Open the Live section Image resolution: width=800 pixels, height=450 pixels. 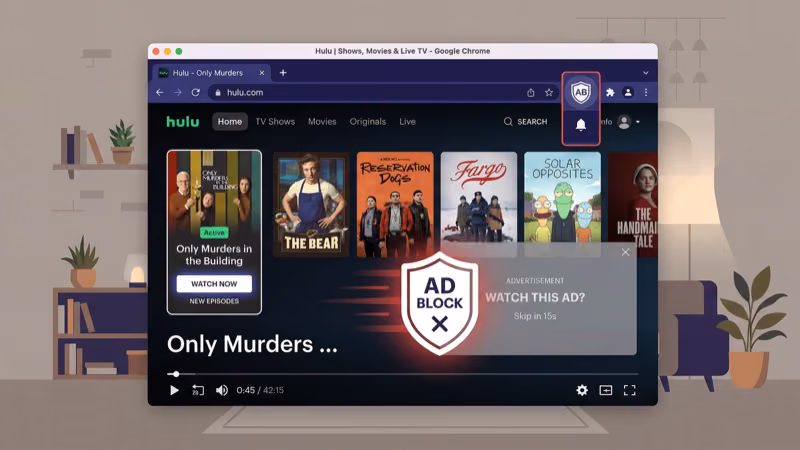click(407, 121)
